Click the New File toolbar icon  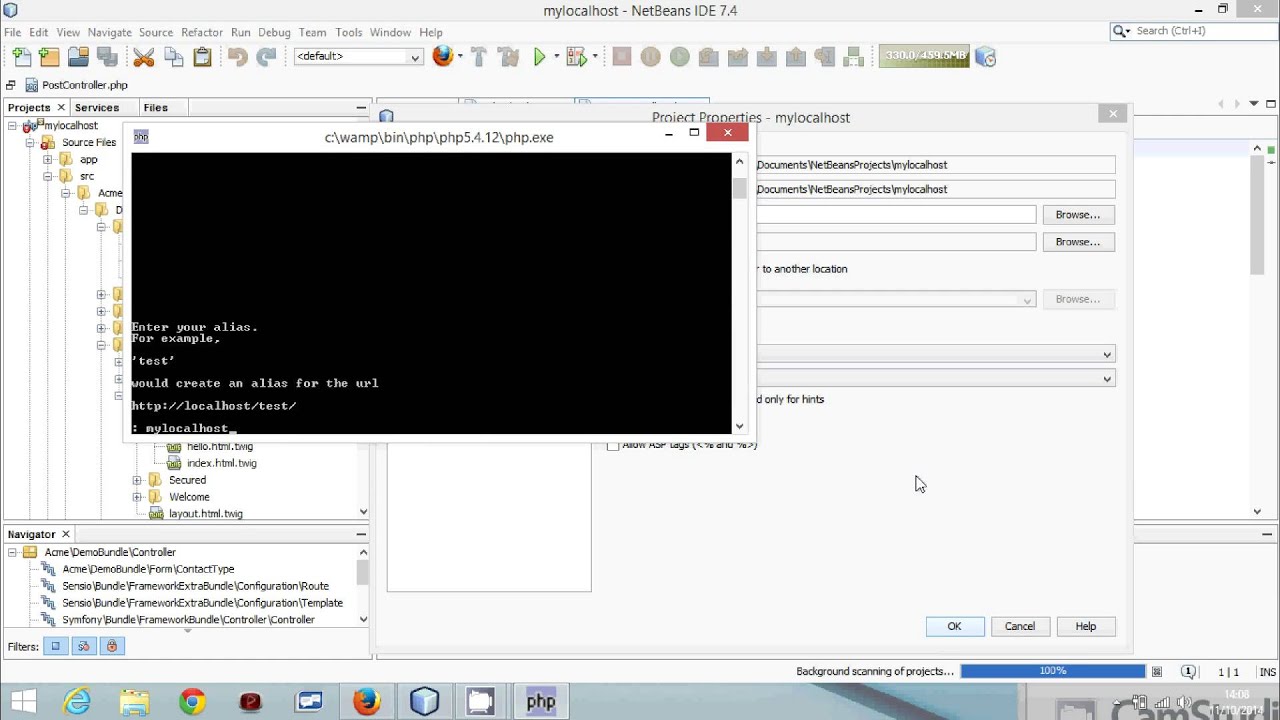click(x=21, y=57)
